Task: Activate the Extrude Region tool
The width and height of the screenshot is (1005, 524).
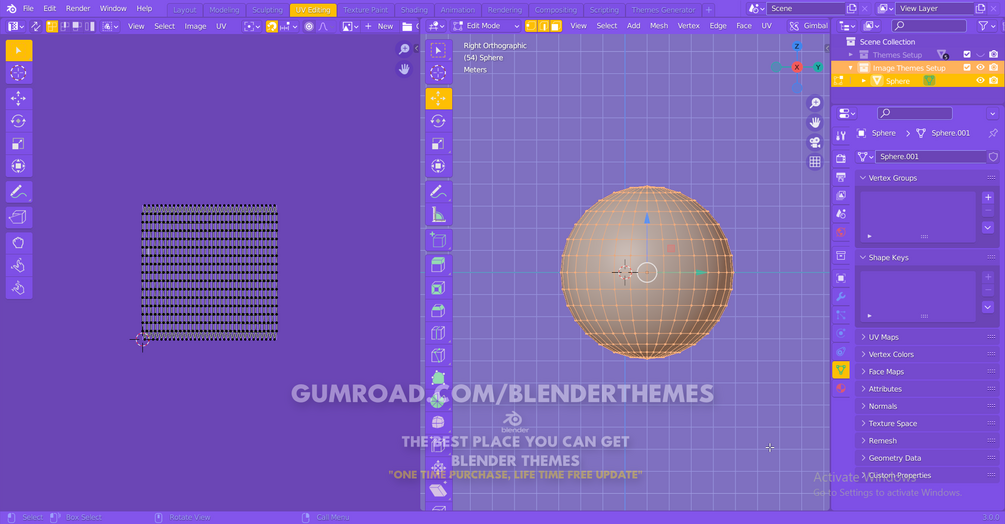Action: [438, 265]
